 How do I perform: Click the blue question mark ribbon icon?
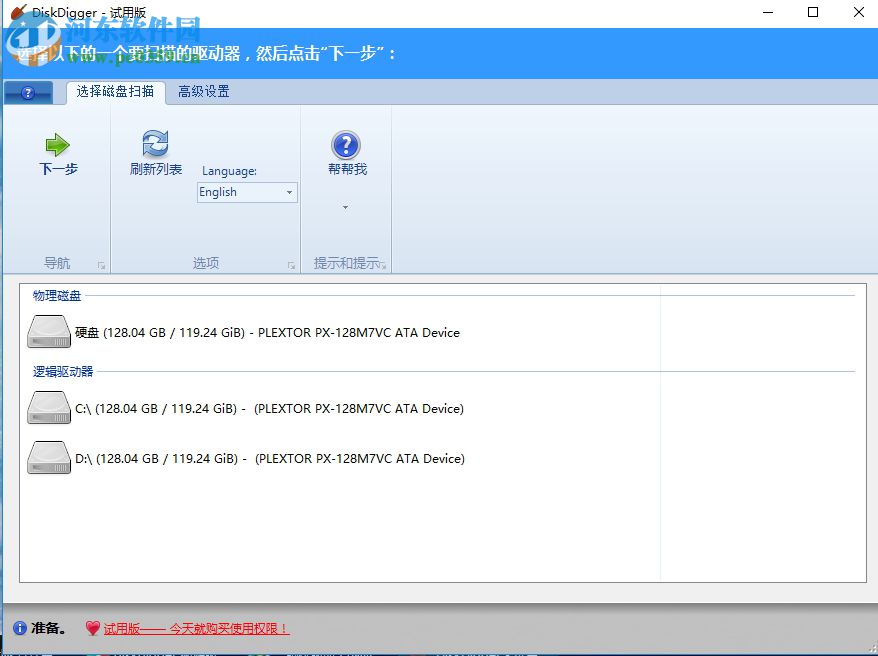pyautogui.click(x=28, y=92)
